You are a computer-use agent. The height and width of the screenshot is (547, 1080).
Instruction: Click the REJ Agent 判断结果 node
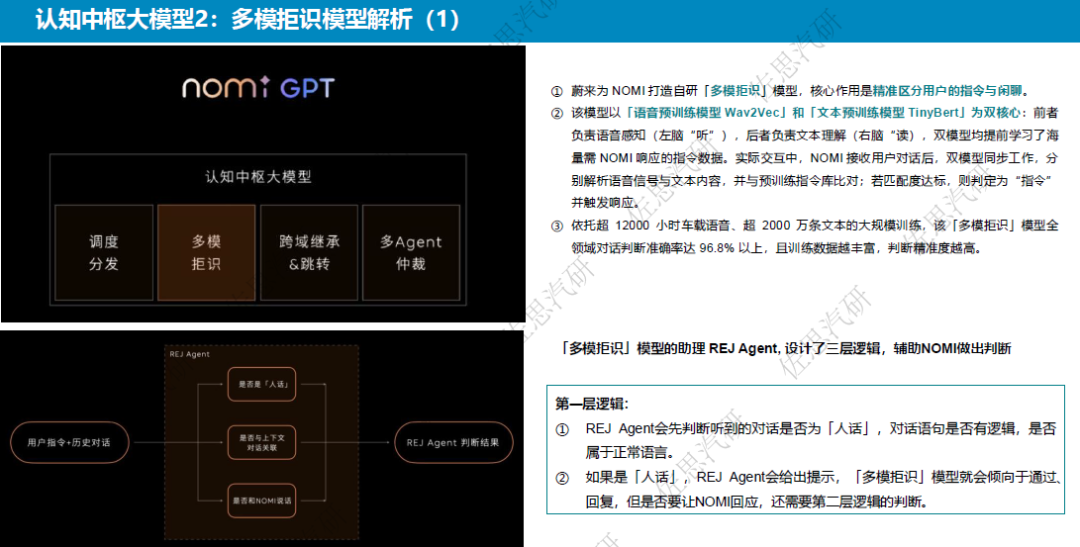453,442
